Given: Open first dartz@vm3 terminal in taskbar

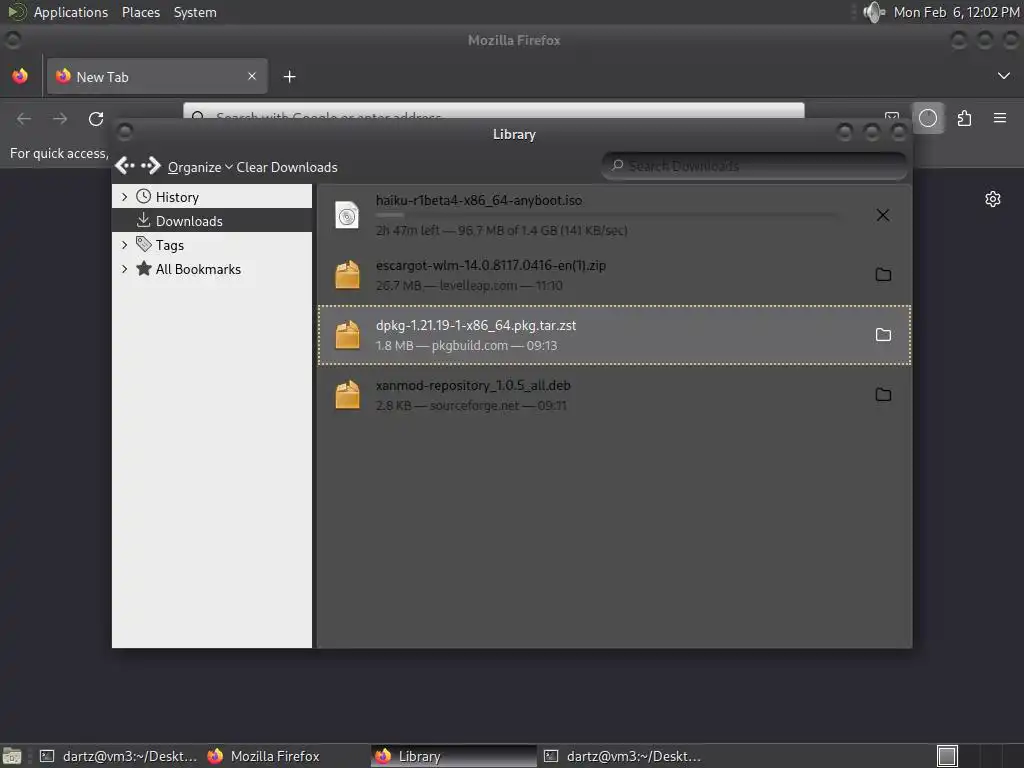Looking at the screenshot, I should click(x=118, y=756).
